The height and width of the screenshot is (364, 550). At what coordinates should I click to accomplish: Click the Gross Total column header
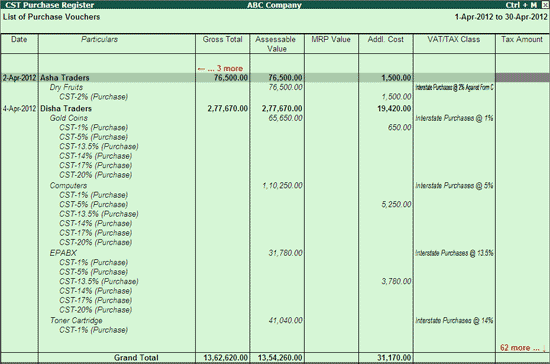222,39
